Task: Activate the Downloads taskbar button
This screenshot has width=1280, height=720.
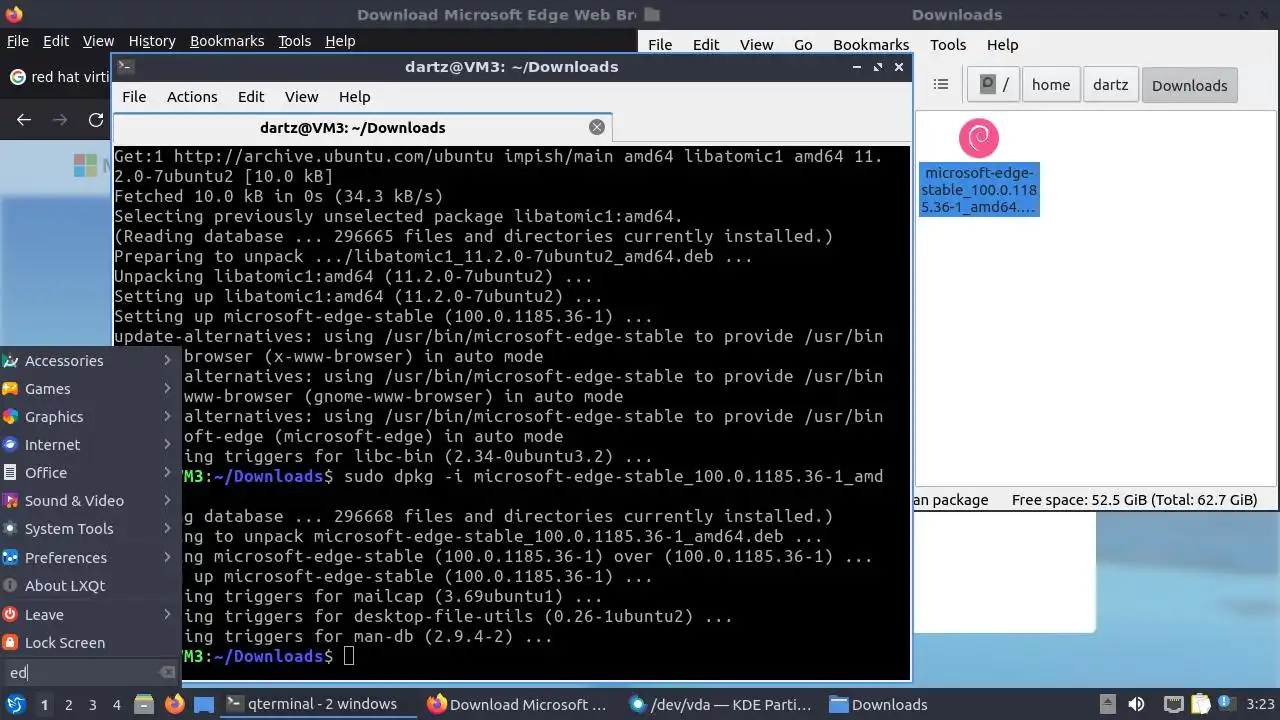Action: [920, 704]
